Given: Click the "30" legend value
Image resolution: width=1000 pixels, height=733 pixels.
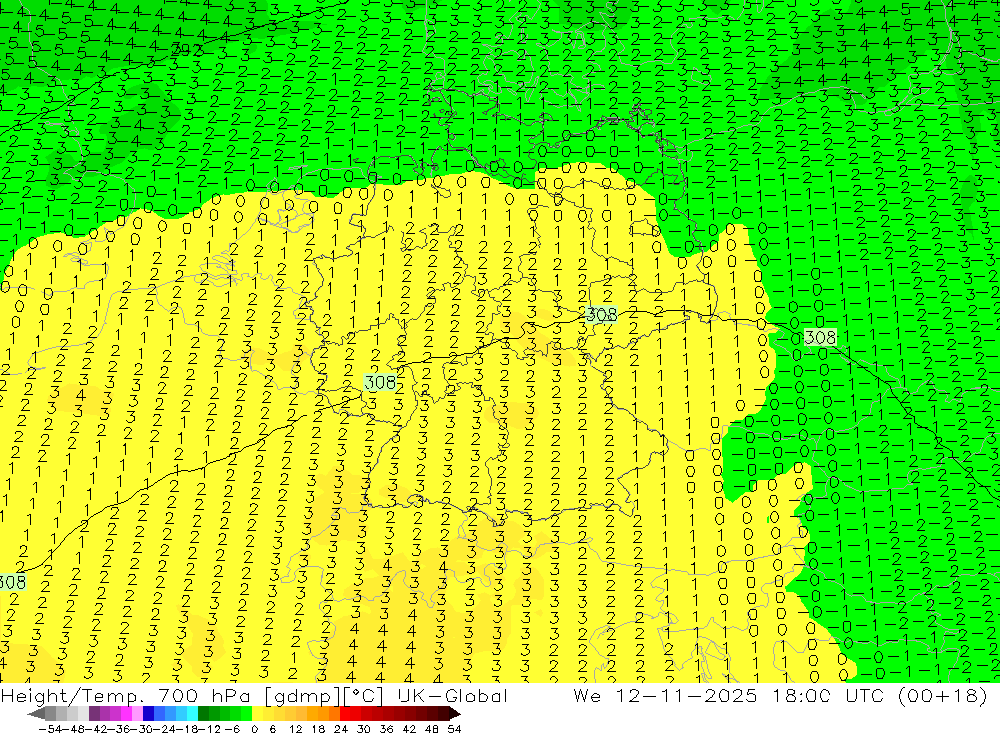Looking at the screenshot, I should click(x=364, y=729).
